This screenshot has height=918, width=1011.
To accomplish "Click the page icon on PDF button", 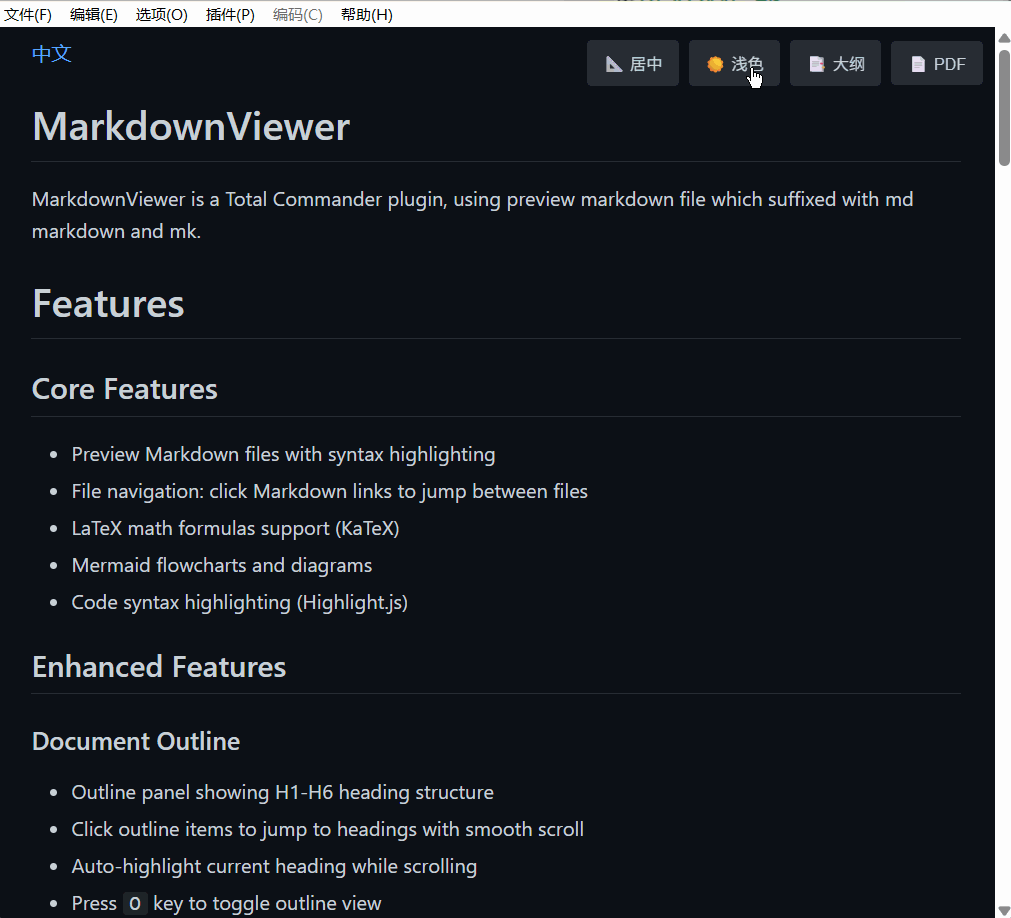I will tap(918, 64).
